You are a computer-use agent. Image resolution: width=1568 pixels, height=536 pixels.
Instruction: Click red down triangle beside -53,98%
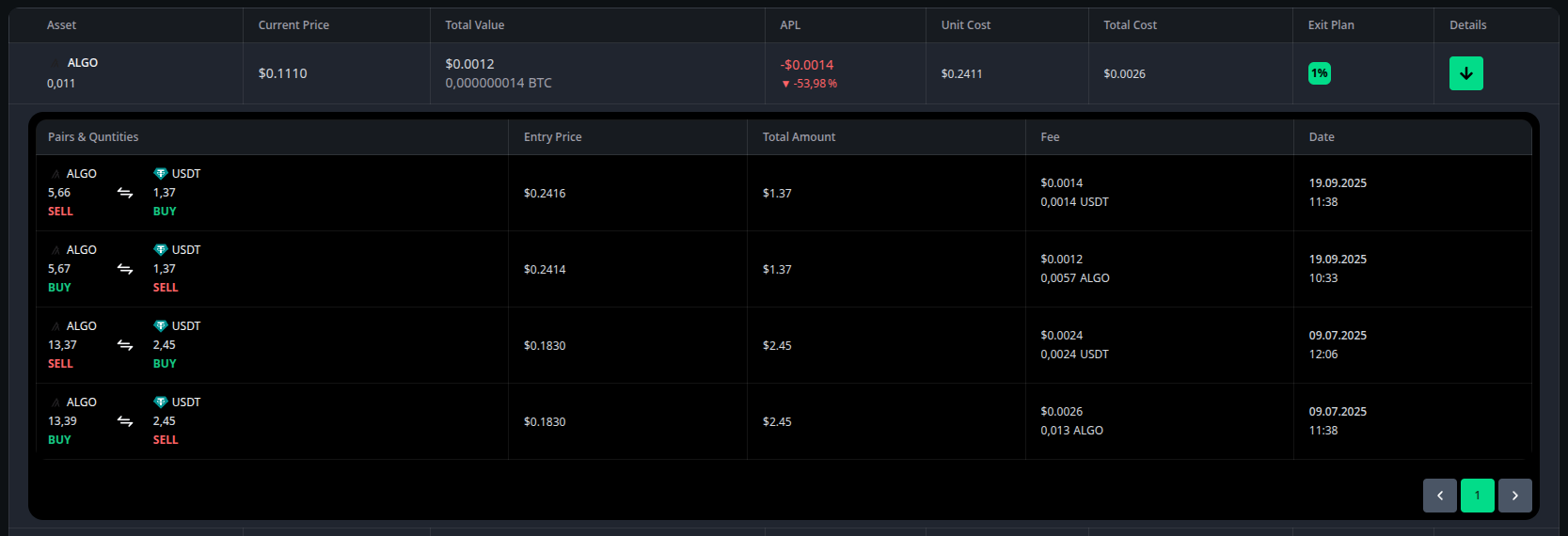tap(785, 84)
